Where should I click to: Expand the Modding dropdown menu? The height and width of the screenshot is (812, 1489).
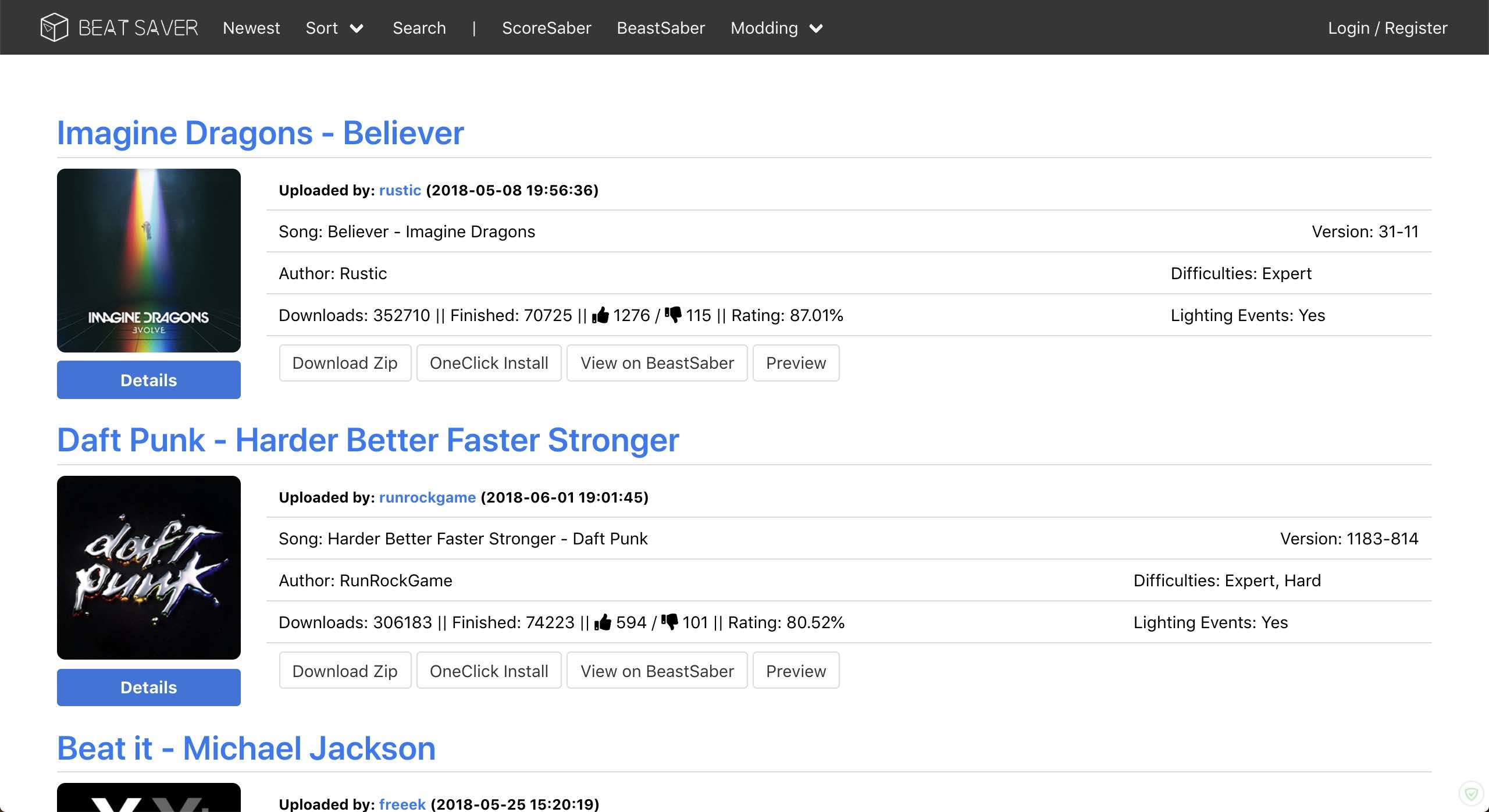776,28
